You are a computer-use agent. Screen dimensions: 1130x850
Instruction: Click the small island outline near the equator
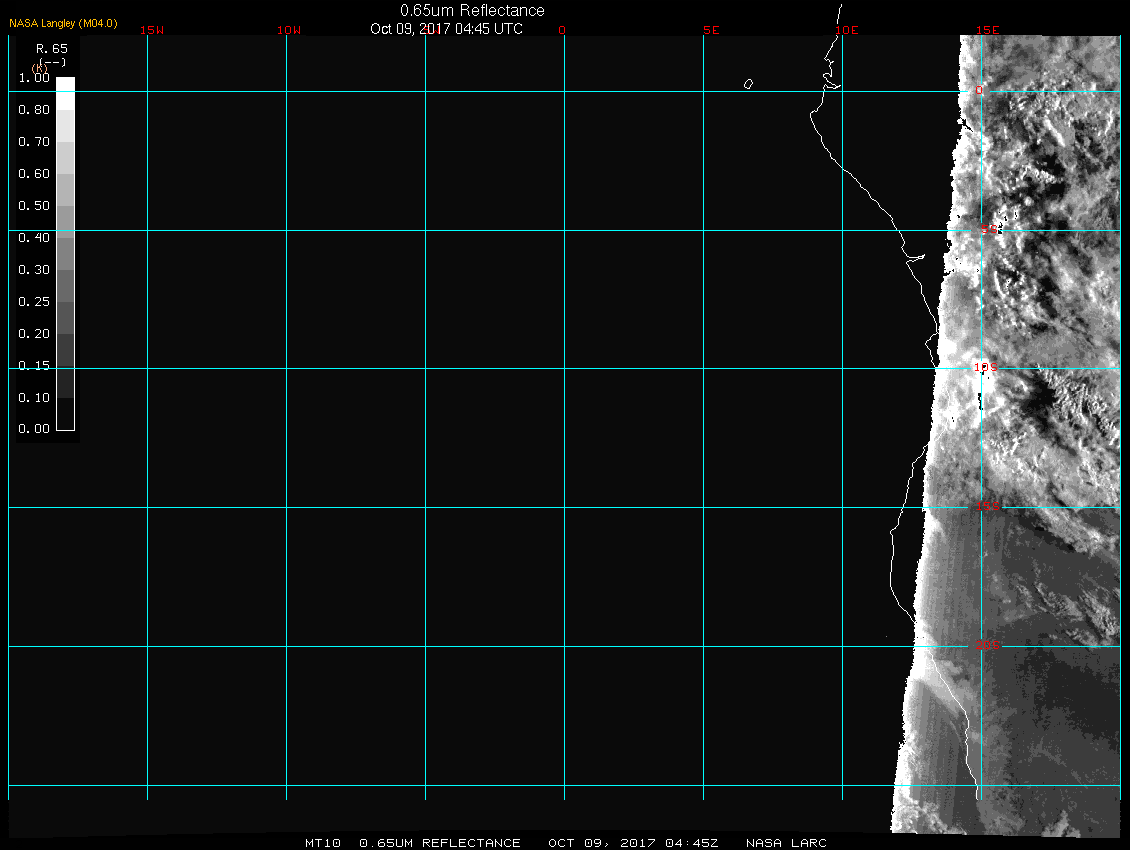pos(748,84)
